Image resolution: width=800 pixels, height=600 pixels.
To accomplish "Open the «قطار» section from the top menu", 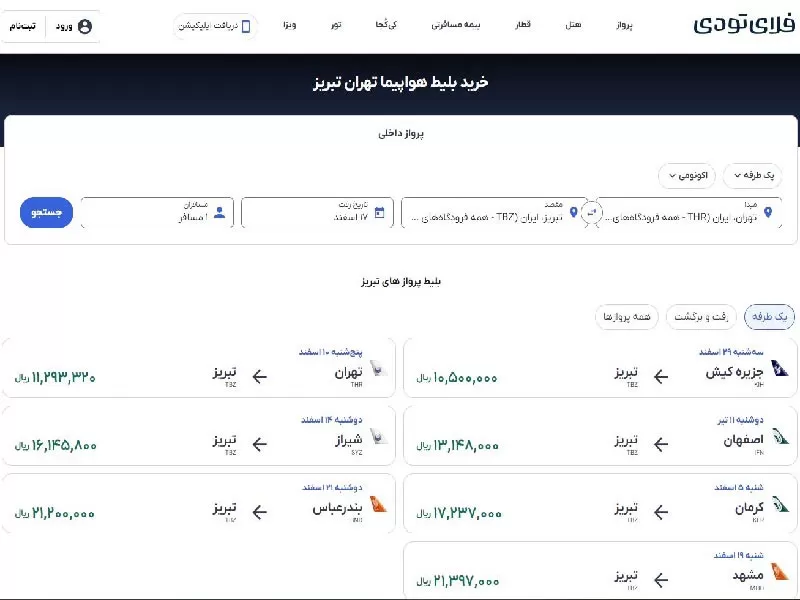I will [524, 25].
